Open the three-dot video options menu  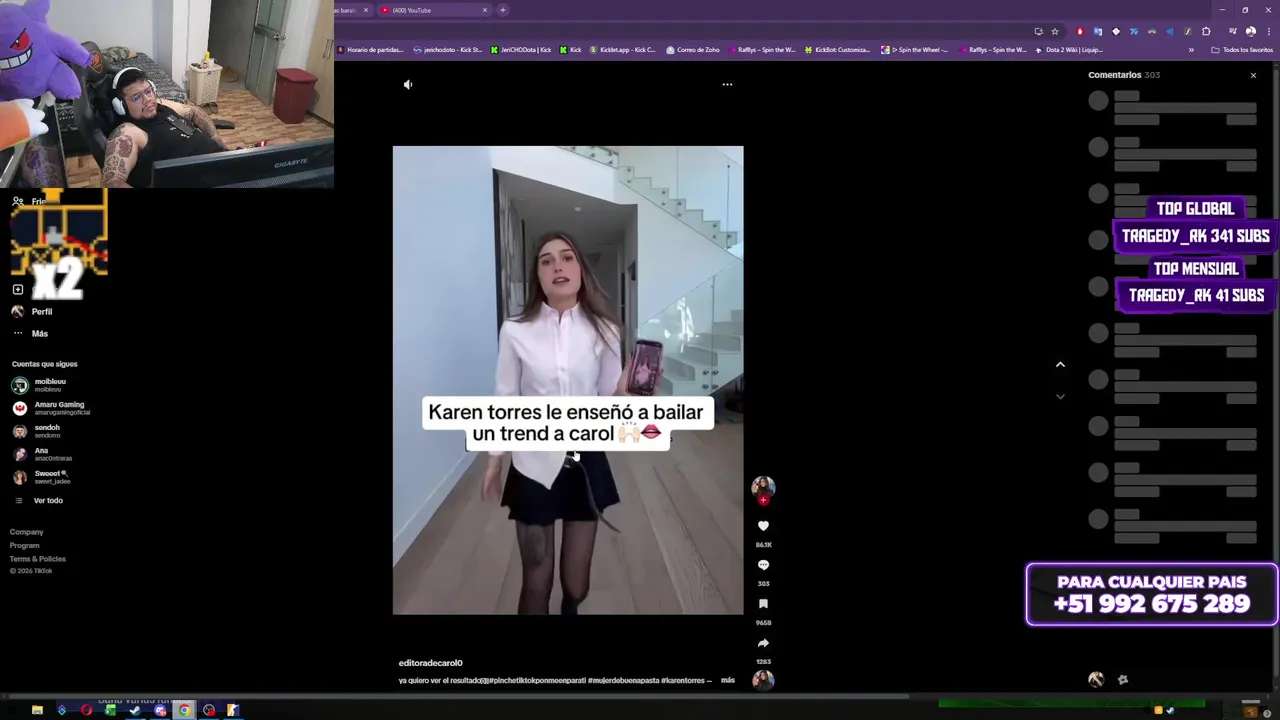[727, 85]
